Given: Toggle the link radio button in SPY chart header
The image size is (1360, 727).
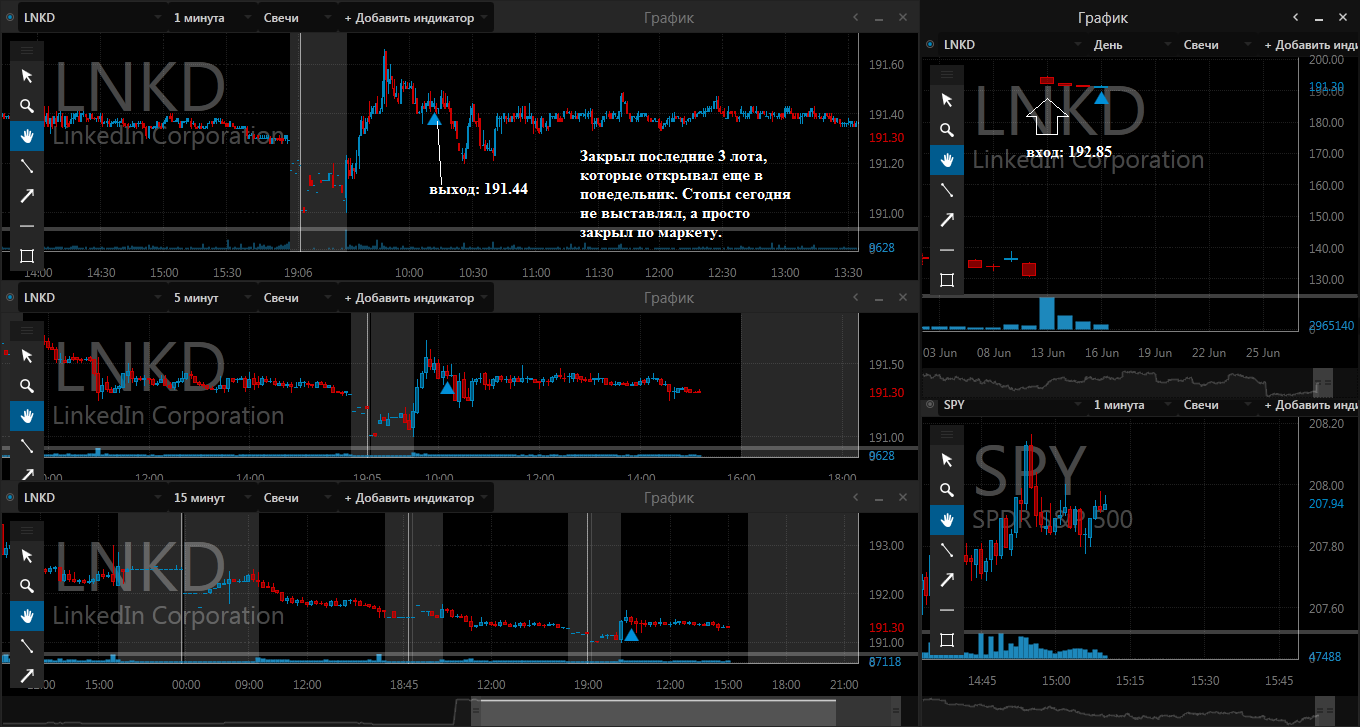Looking at the screenshot, I should (x=931, y=404).
